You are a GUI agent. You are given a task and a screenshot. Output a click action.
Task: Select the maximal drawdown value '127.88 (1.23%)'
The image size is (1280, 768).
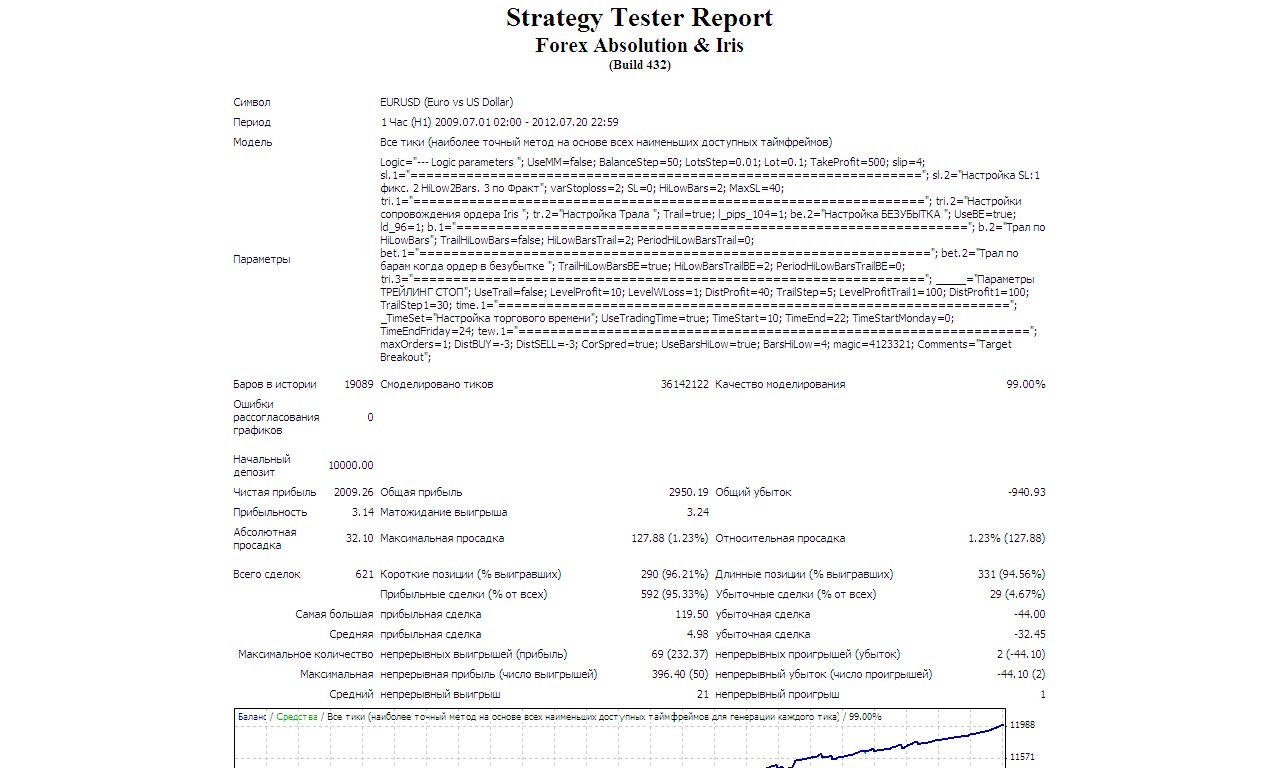pos(670,538)
